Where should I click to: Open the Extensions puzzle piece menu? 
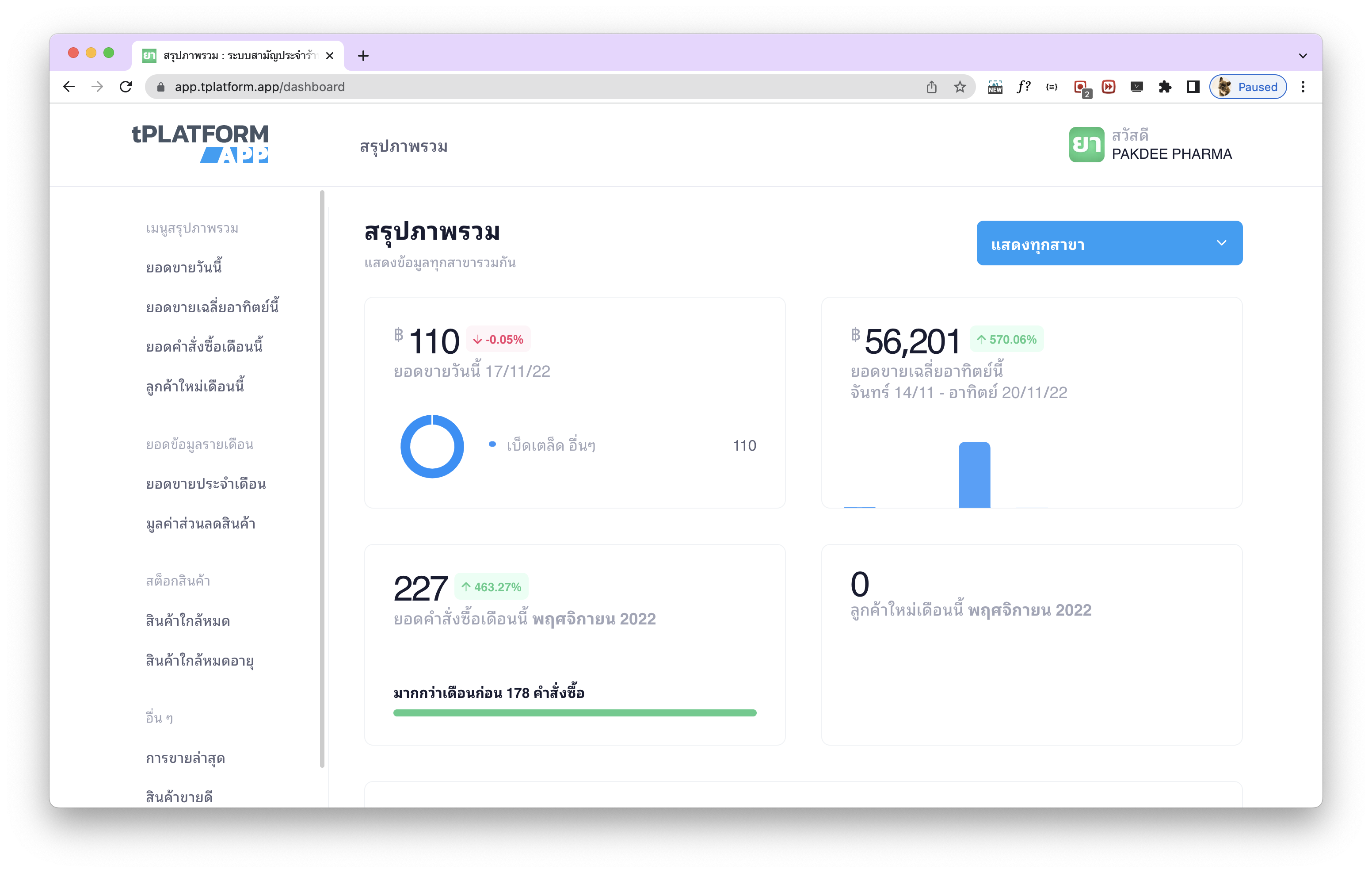[1165, 87]
